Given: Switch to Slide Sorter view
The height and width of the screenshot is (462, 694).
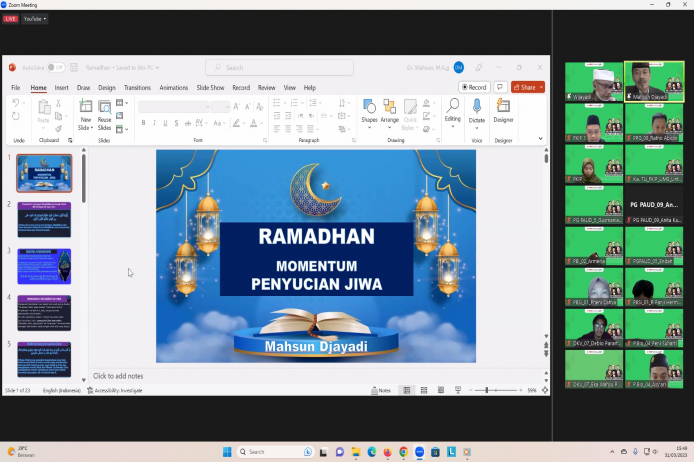Looking at the screenshot, I should pyautogui.click(x=423, y=390).
